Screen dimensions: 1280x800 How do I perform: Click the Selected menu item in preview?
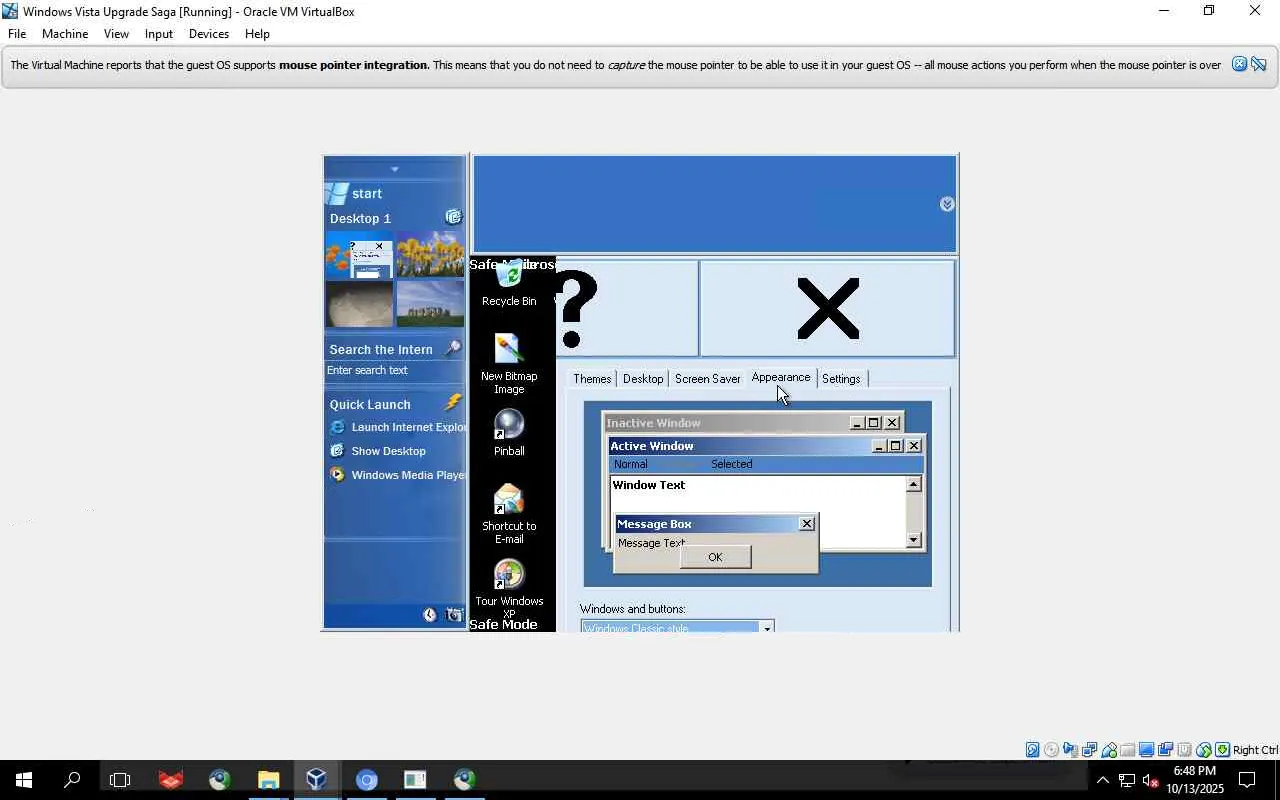732,464
